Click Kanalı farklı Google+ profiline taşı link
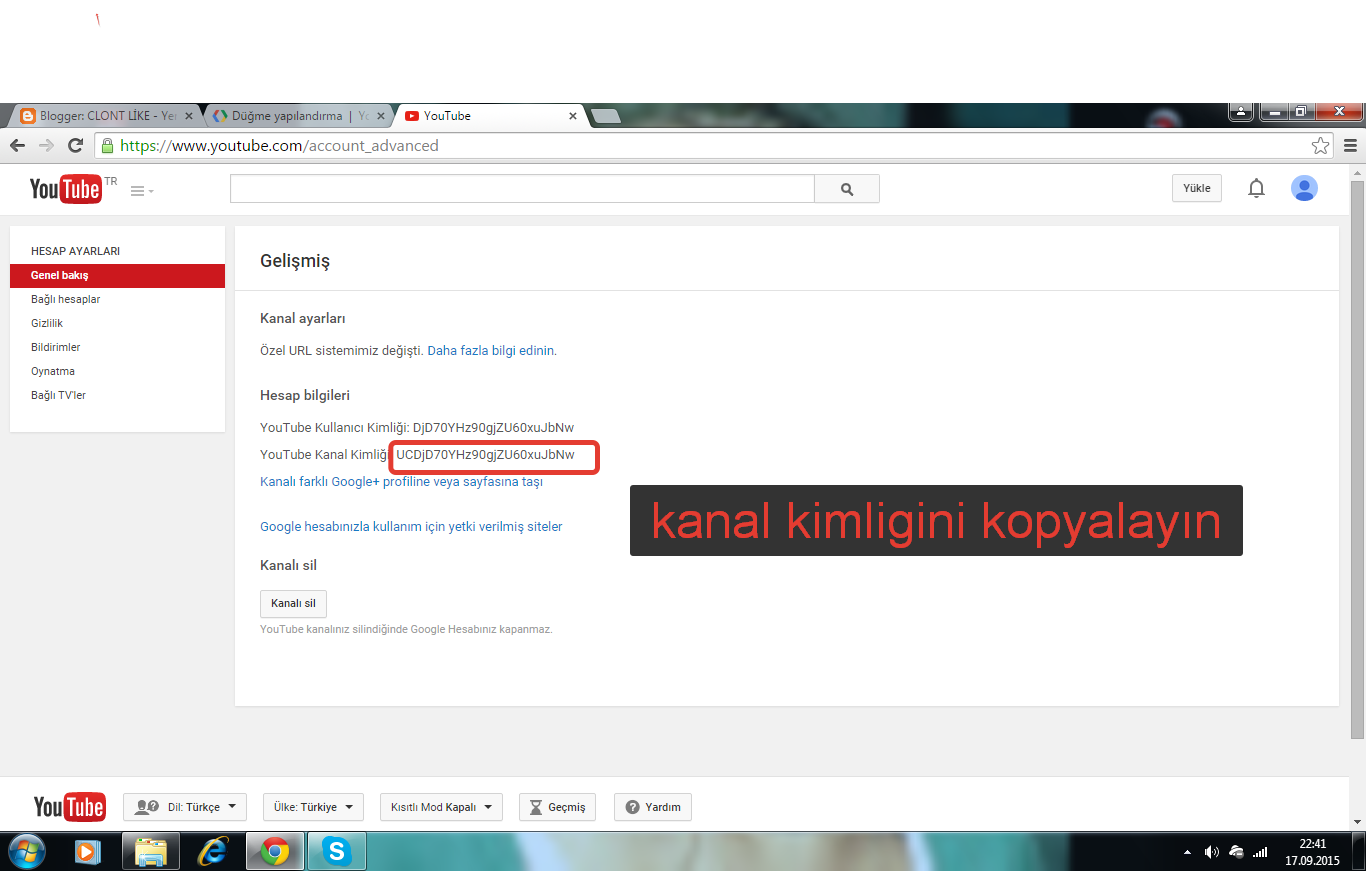Image resolution: width=1366 pixels, height=871 pixels. tap(401, 481)
